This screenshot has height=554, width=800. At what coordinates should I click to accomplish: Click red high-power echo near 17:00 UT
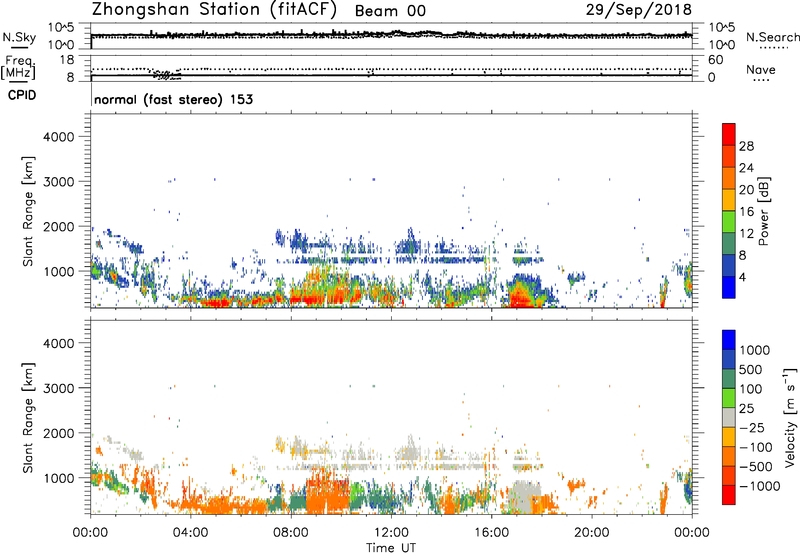coord(520,297)
